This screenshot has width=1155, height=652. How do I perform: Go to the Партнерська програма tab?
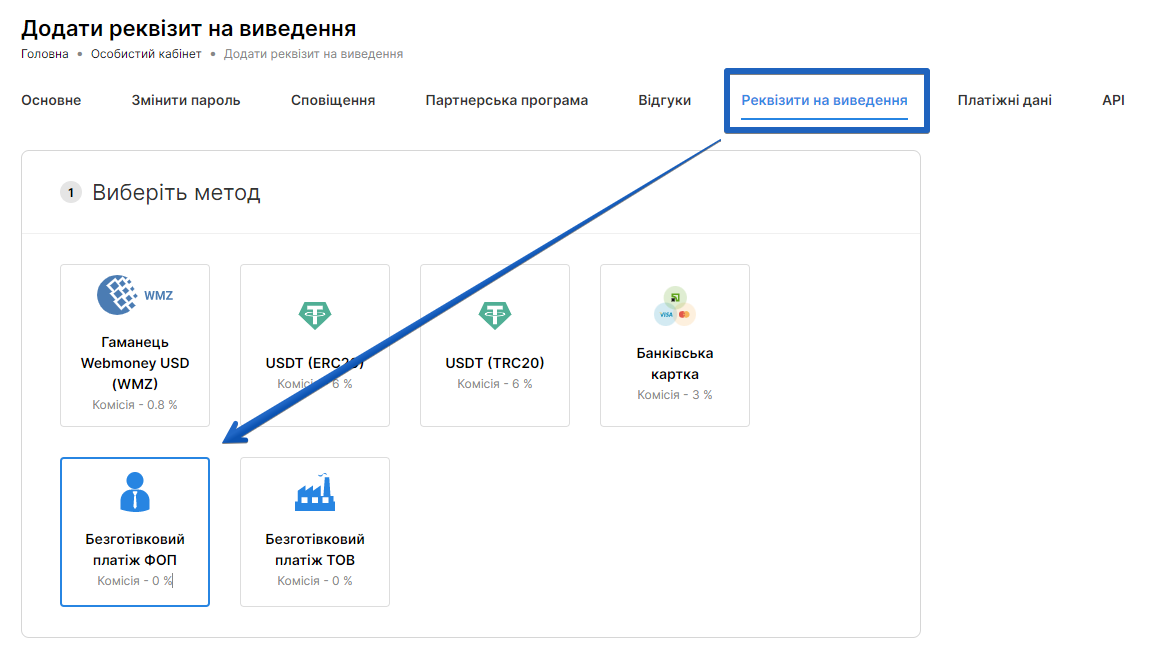click(506, 100)
